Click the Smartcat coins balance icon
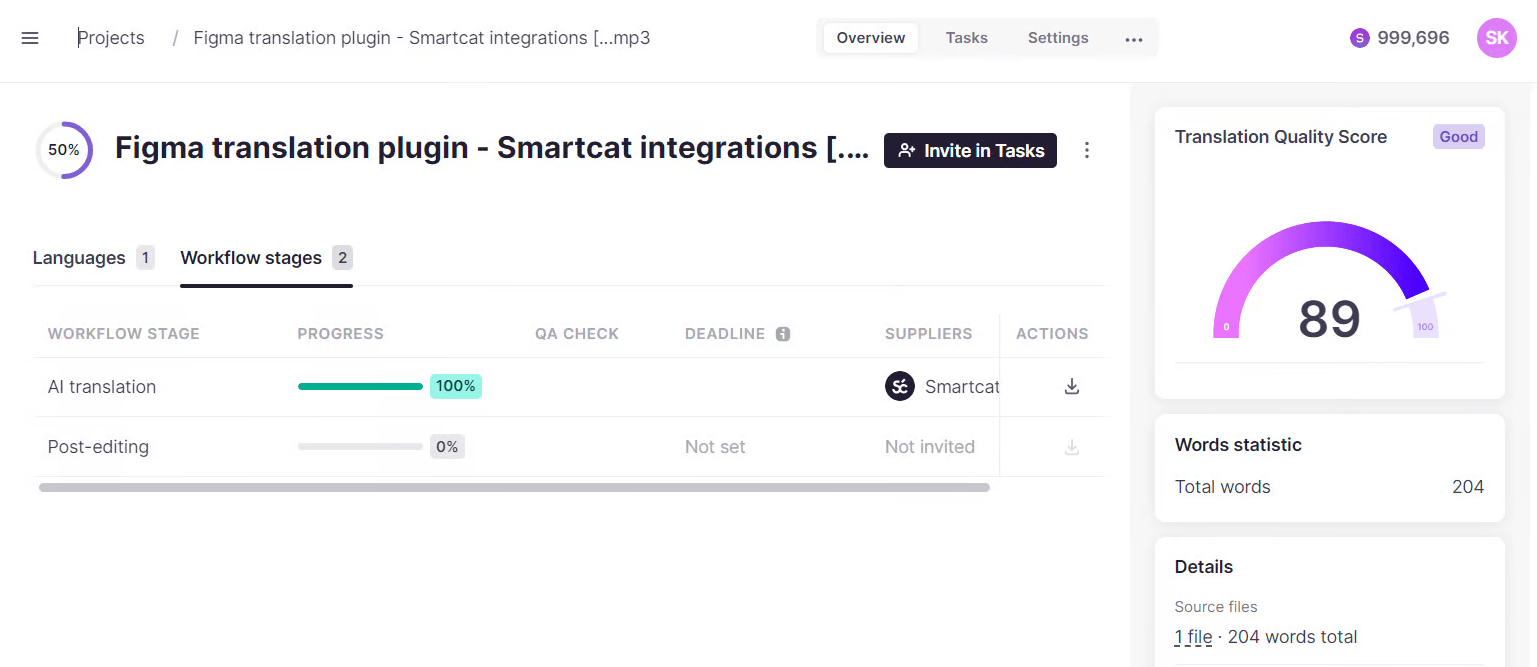Image resolution: width=1537 pixels, height=667 pixels. (1359, 38)
